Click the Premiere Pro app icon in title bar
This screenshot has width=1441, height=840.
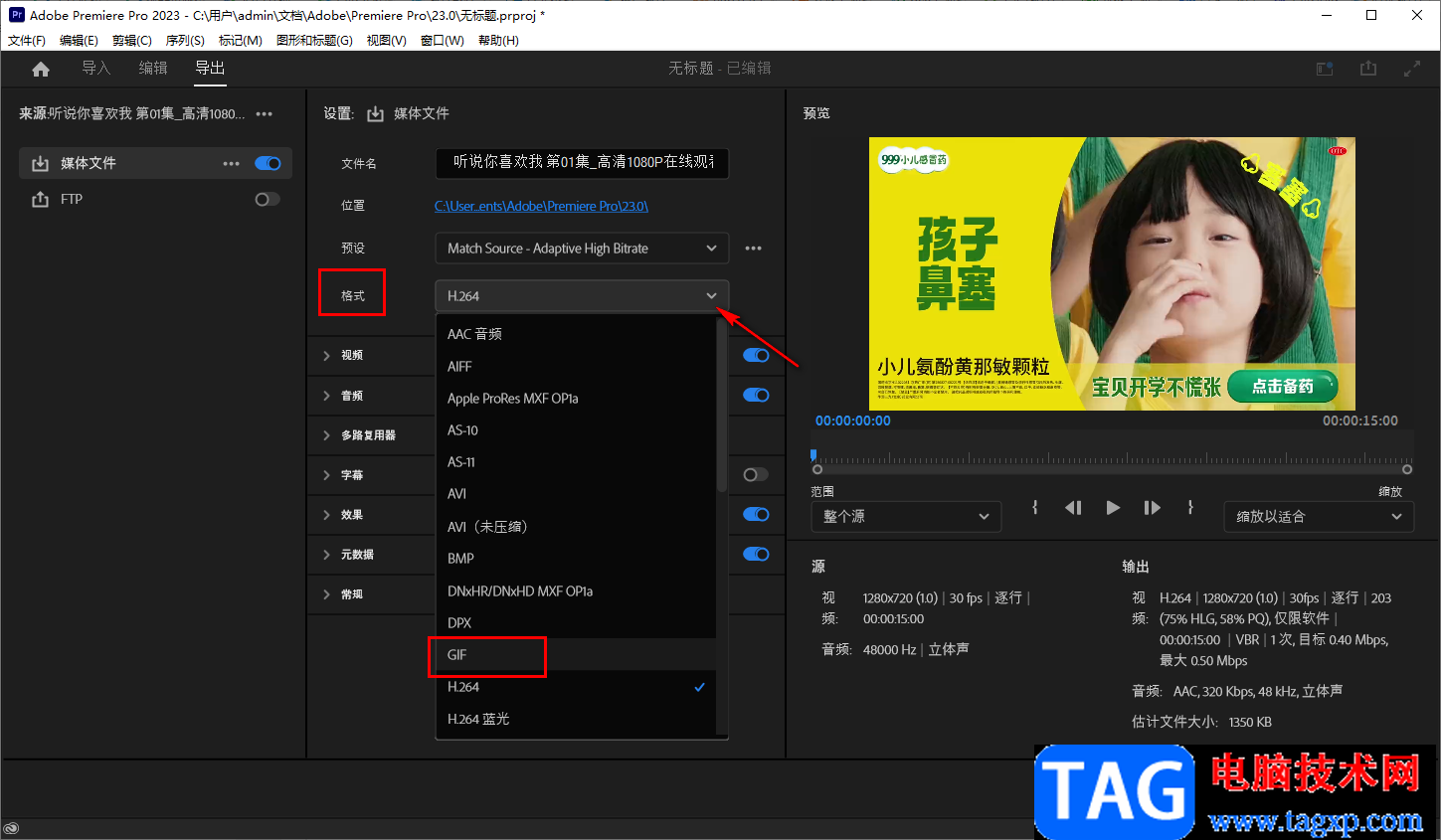[x=16, y=15]
